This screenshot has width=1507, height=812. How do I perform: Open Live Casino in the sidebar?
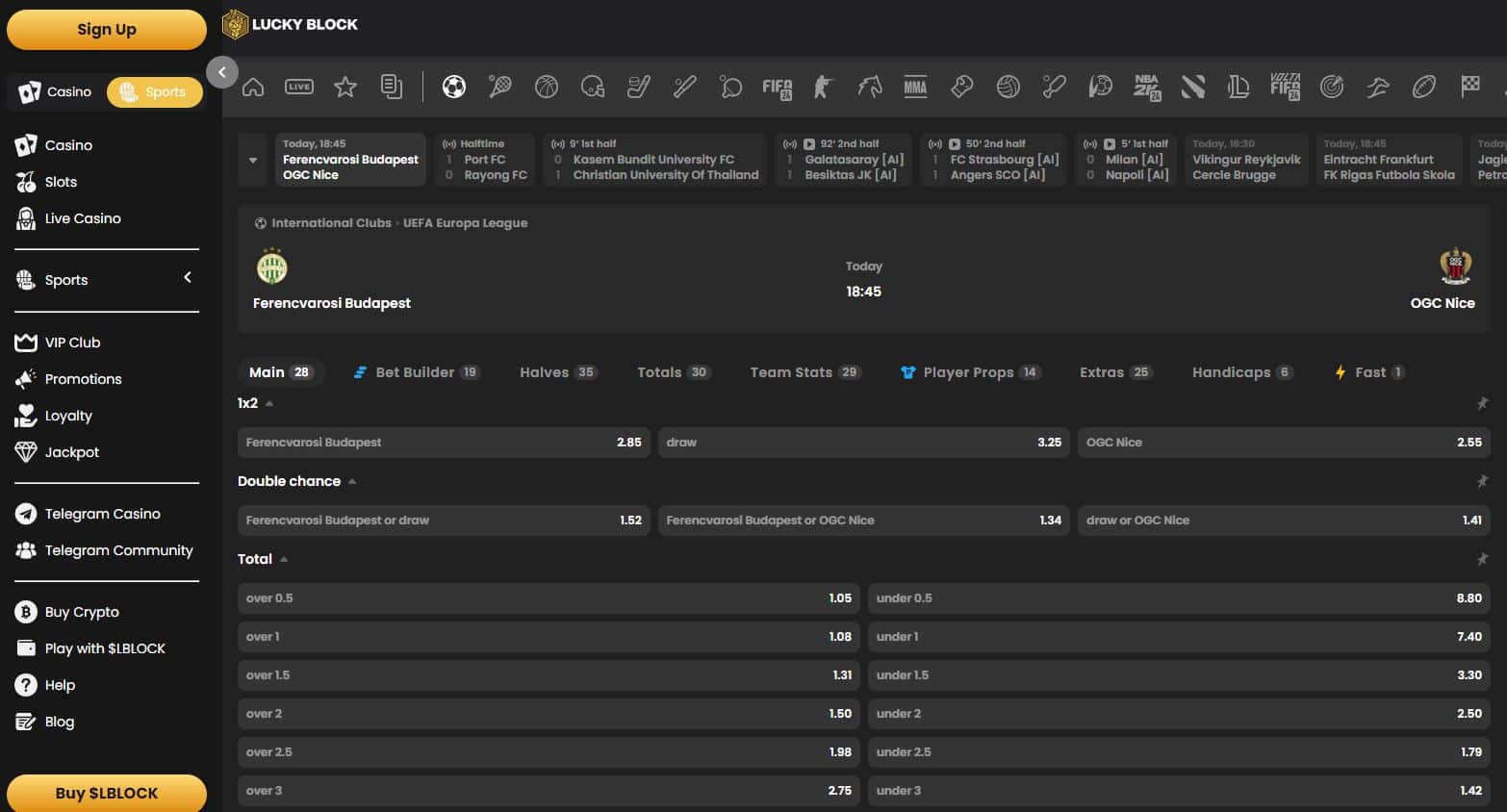82,218
